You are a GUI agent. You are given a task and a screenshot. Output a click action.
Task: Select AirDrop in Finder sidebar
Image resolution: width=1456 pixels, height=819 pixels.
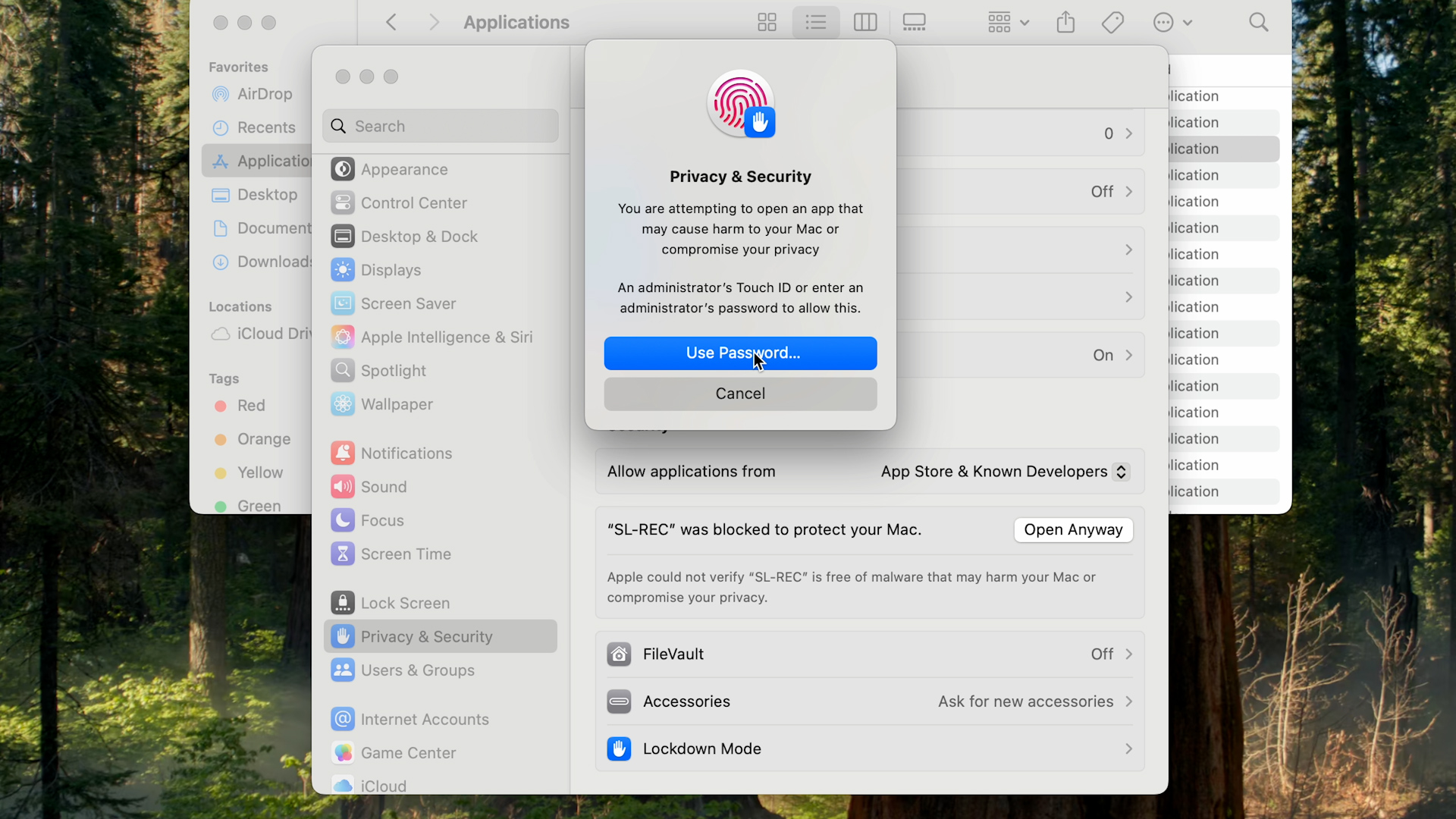click(x=258, y=94)
